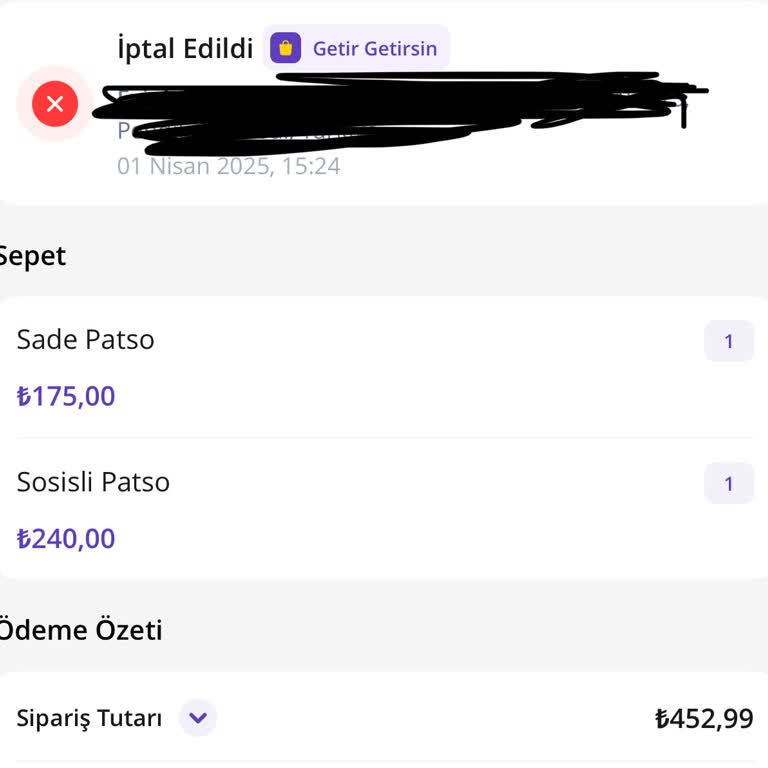Tap the lira symbol before 452,99
The image size is (768, 768).
pos(662,718)
